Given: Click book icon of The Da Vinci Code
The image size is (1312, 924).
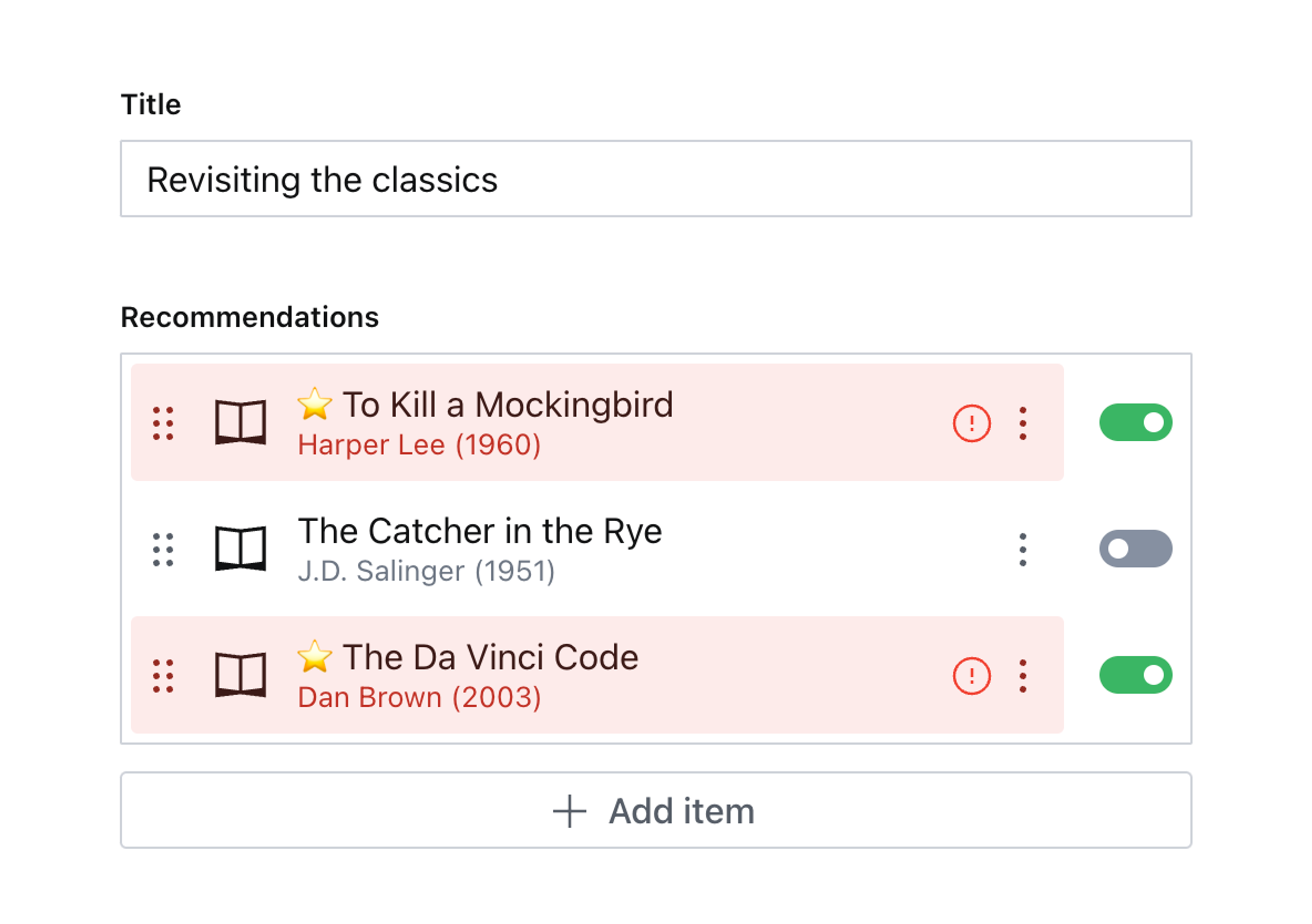Looking at the screenshot, I should click(241, 675).
